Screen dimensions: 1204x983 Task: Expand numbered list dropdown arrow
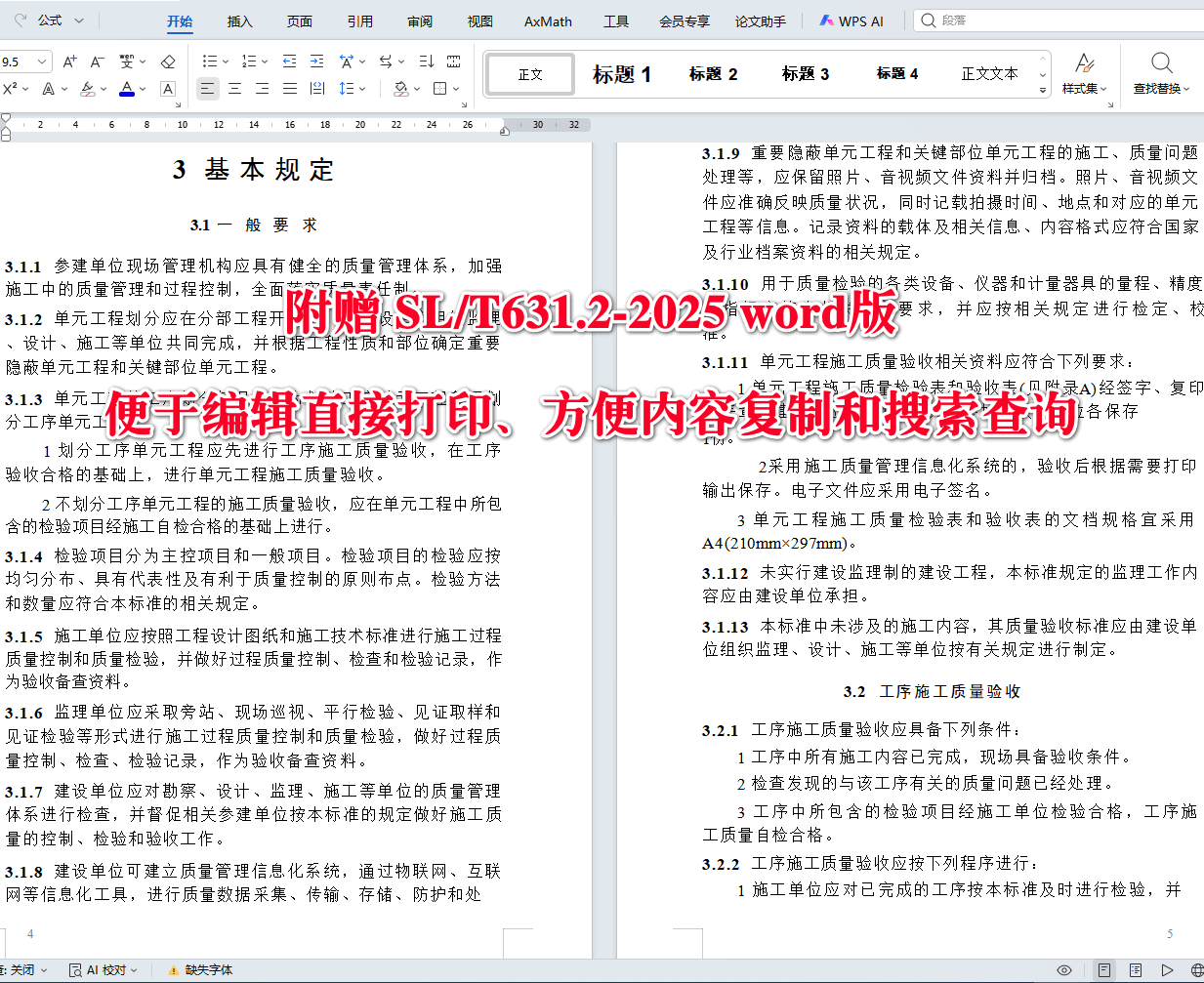click(x=265, y=61)
